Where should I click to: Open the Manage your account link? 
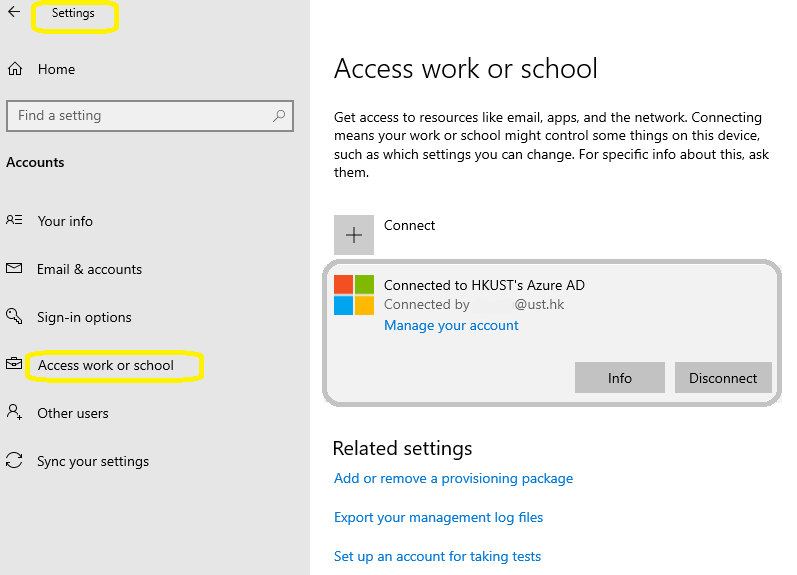coord(451,325)
